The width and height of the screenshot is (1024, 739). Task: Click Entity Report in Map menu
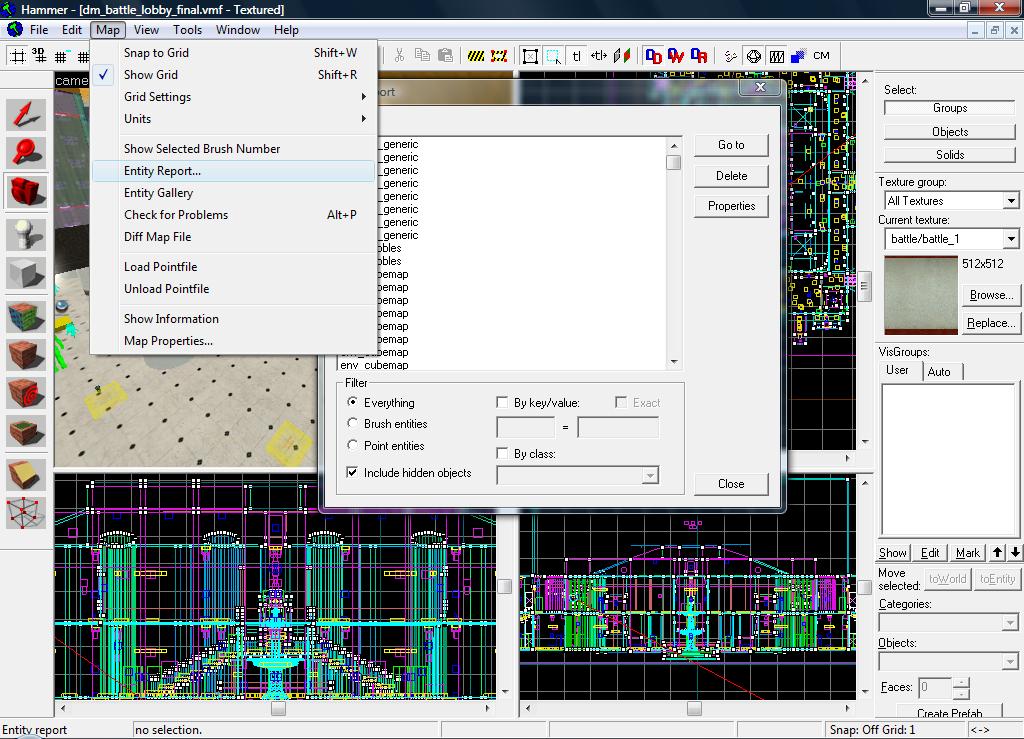point(162,171)
